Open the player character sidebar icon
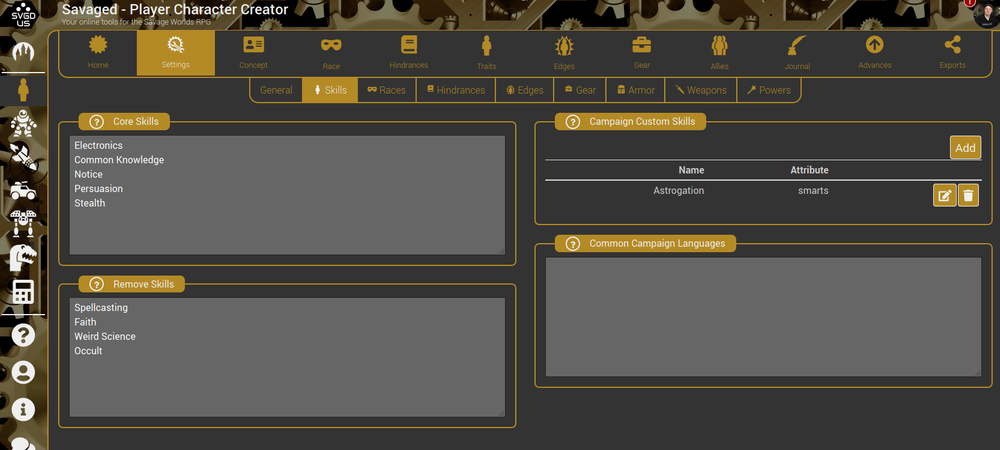This screenshot has height=450, width=1000. click(24, 90)
